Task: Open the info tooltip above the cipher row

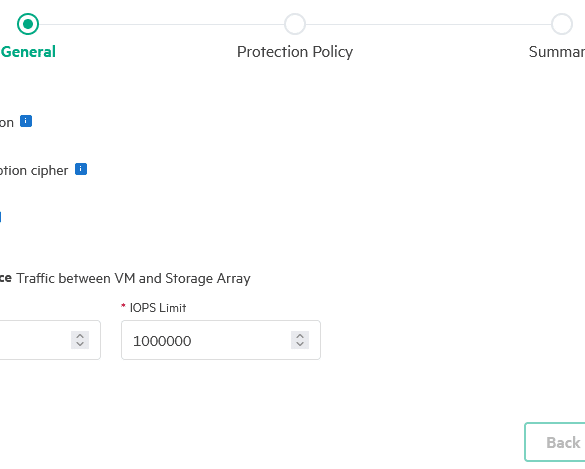Action: tap(26, 121)
